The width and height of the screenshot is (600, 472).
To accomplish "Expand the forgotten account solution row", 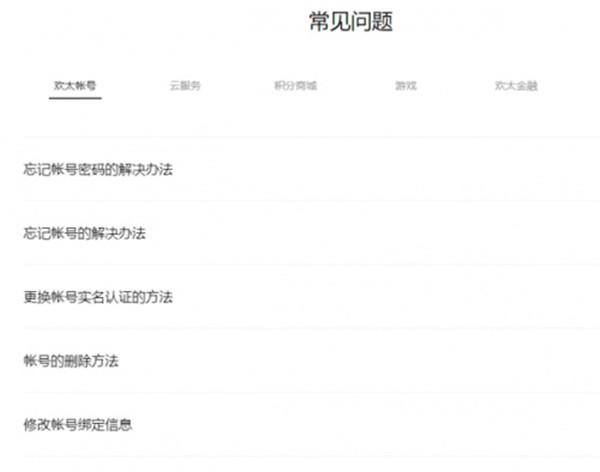I will pos(300,233).
